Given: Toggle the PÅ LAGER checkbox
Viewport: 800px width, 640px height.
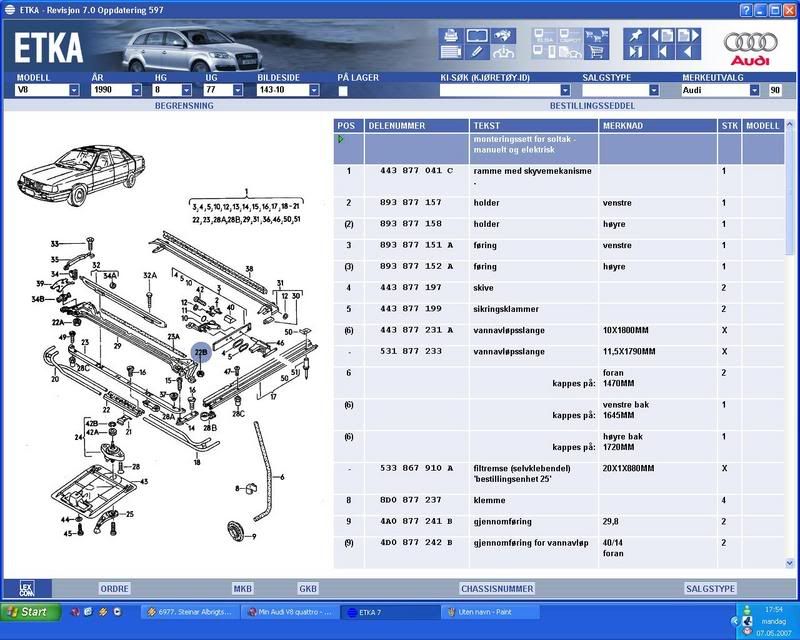Looking at the screenshot, I should pos(343,90).
